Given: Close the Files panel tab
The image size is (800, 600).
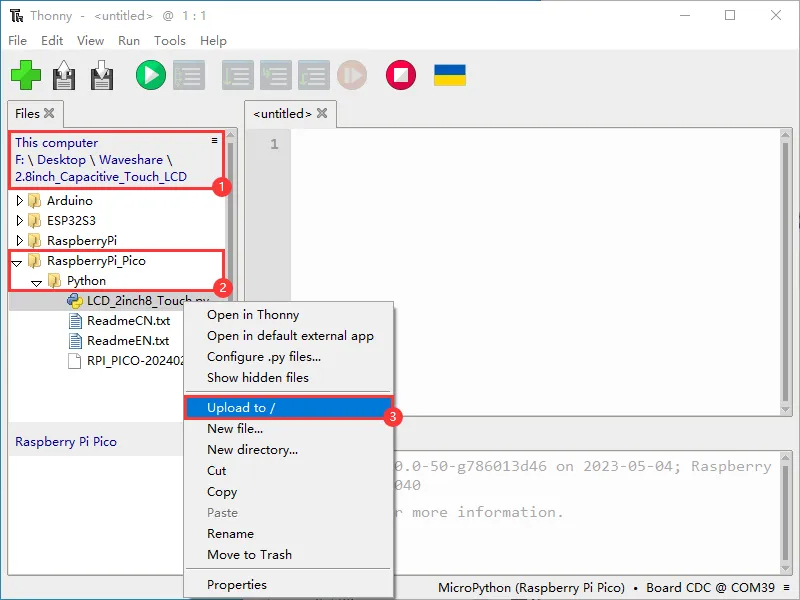Looking at the screenshot, I should [49, 113].
